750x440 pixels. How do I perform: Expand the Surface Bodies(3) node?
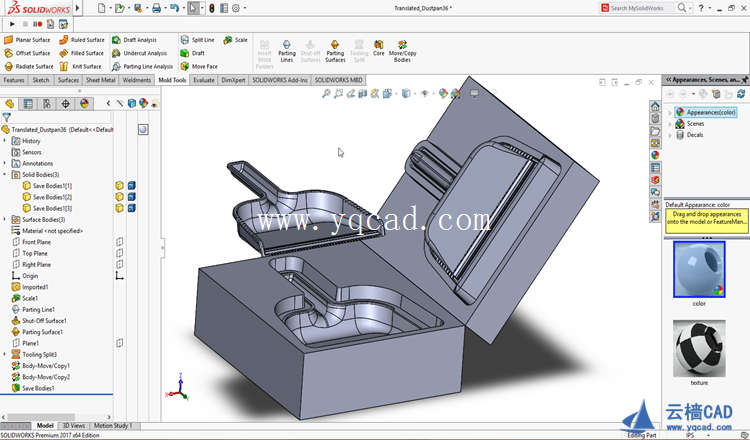pyautogui.click(x=5, y=220)
